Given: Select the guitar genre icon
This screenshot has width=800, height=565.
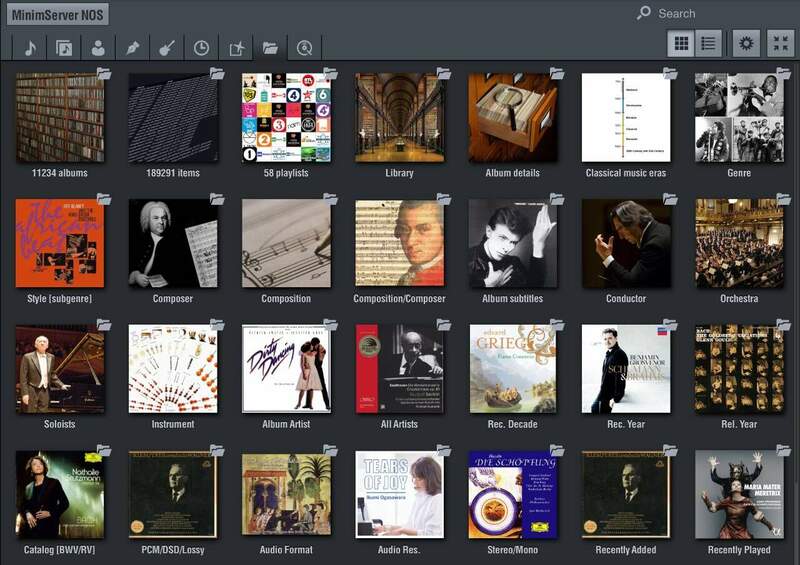Looking at the screenshot, I should pyautogui.click(x=167, y=47).
